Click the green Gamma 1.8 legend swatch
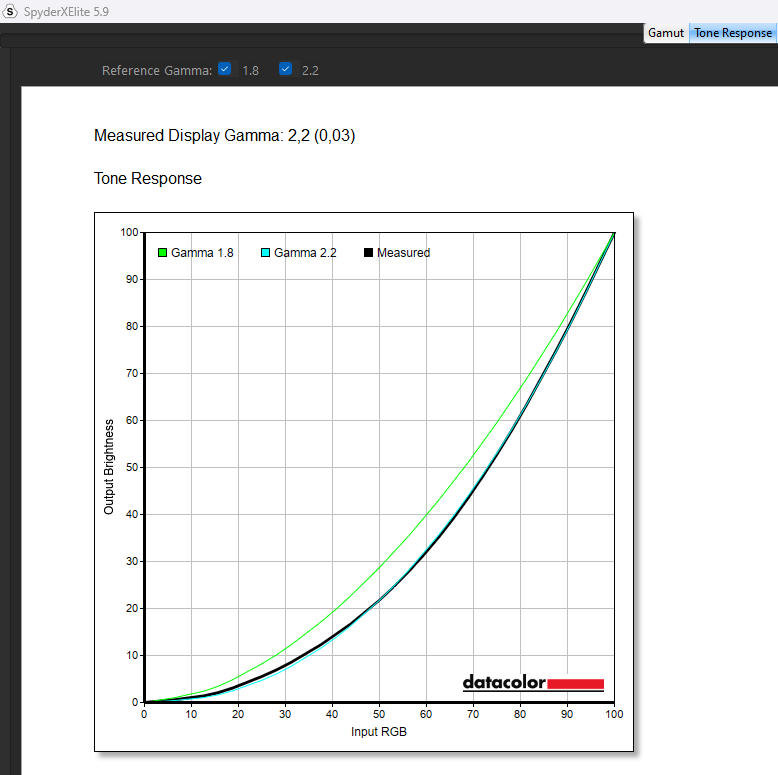 (x=162, y=253)
